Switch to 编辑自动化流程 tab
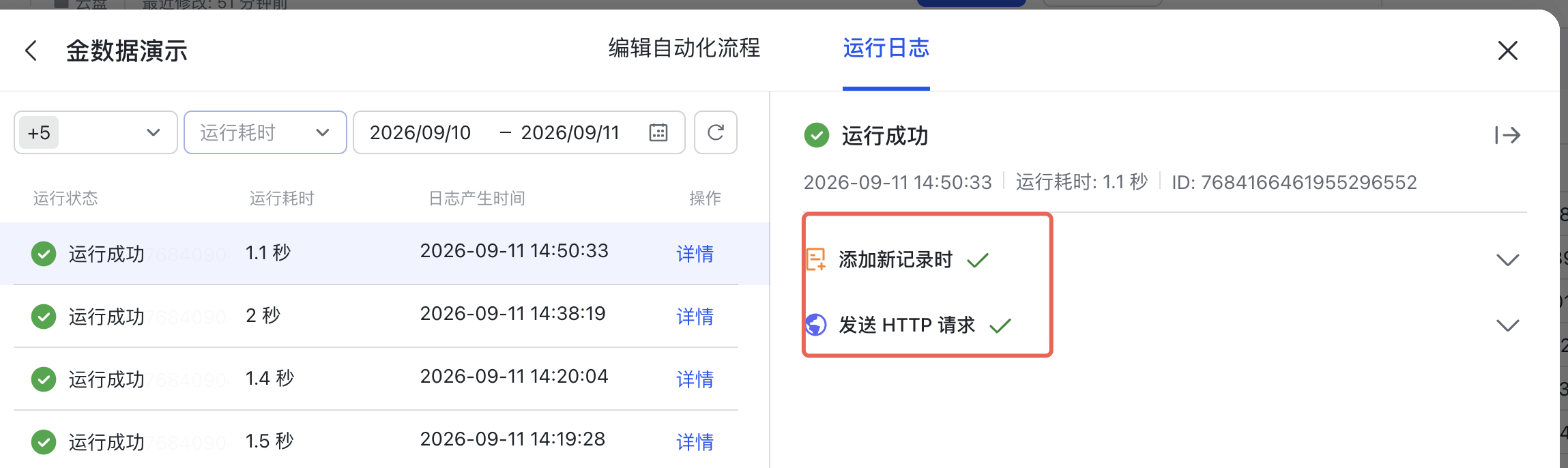This screenshot has width=1568, height=468. coord(684,48)
